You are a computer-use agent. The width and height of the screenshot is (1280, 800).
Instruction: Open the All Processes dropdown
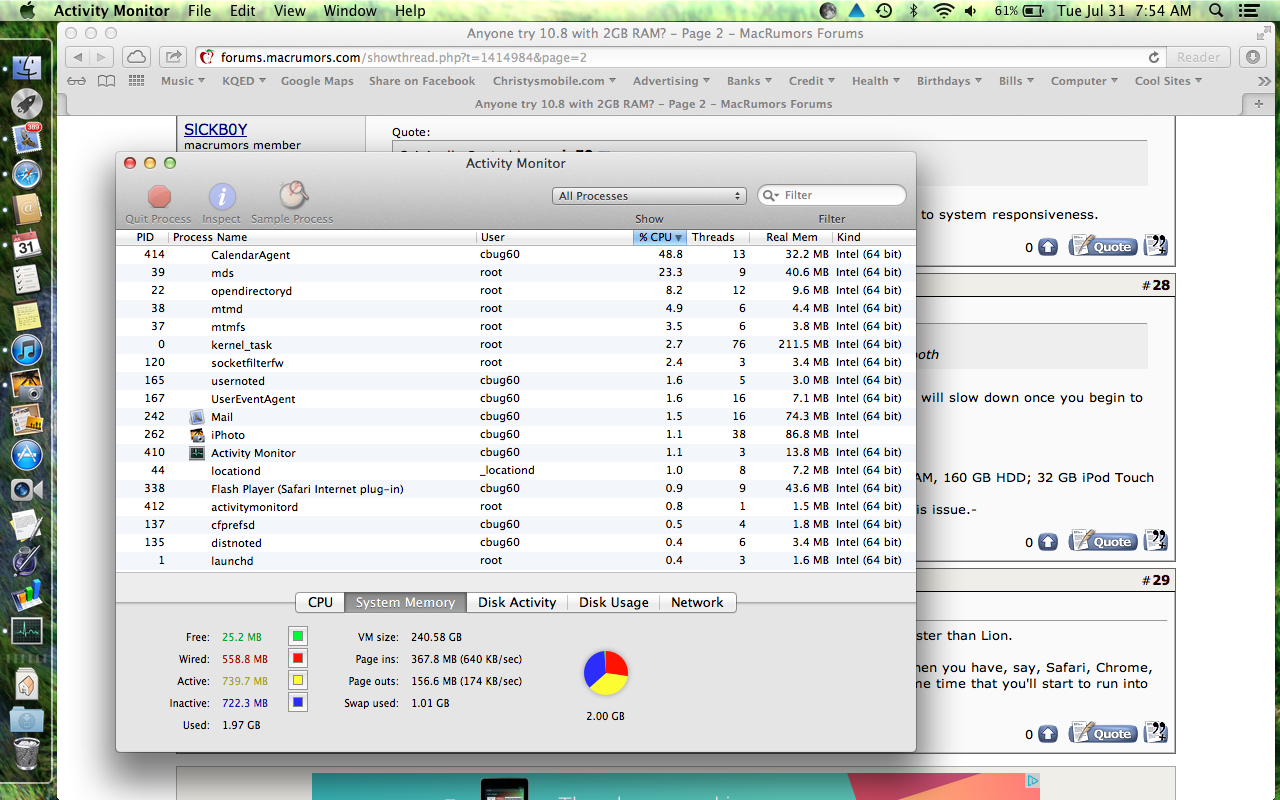[x=650, y=196]
